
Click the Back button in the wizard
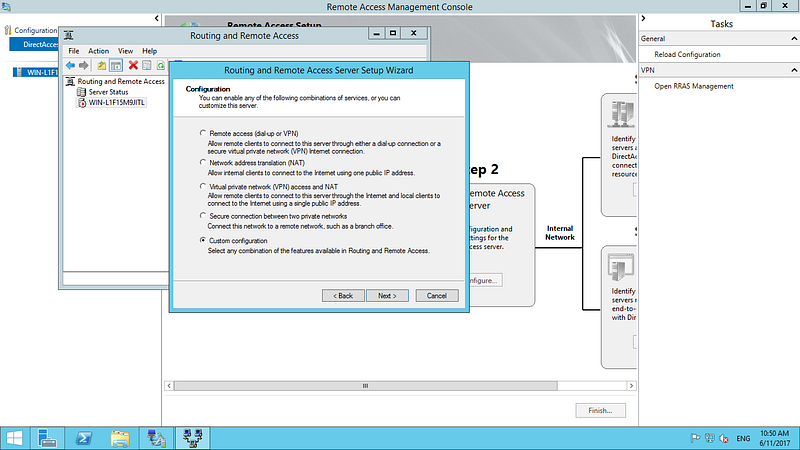click(343, 295)
